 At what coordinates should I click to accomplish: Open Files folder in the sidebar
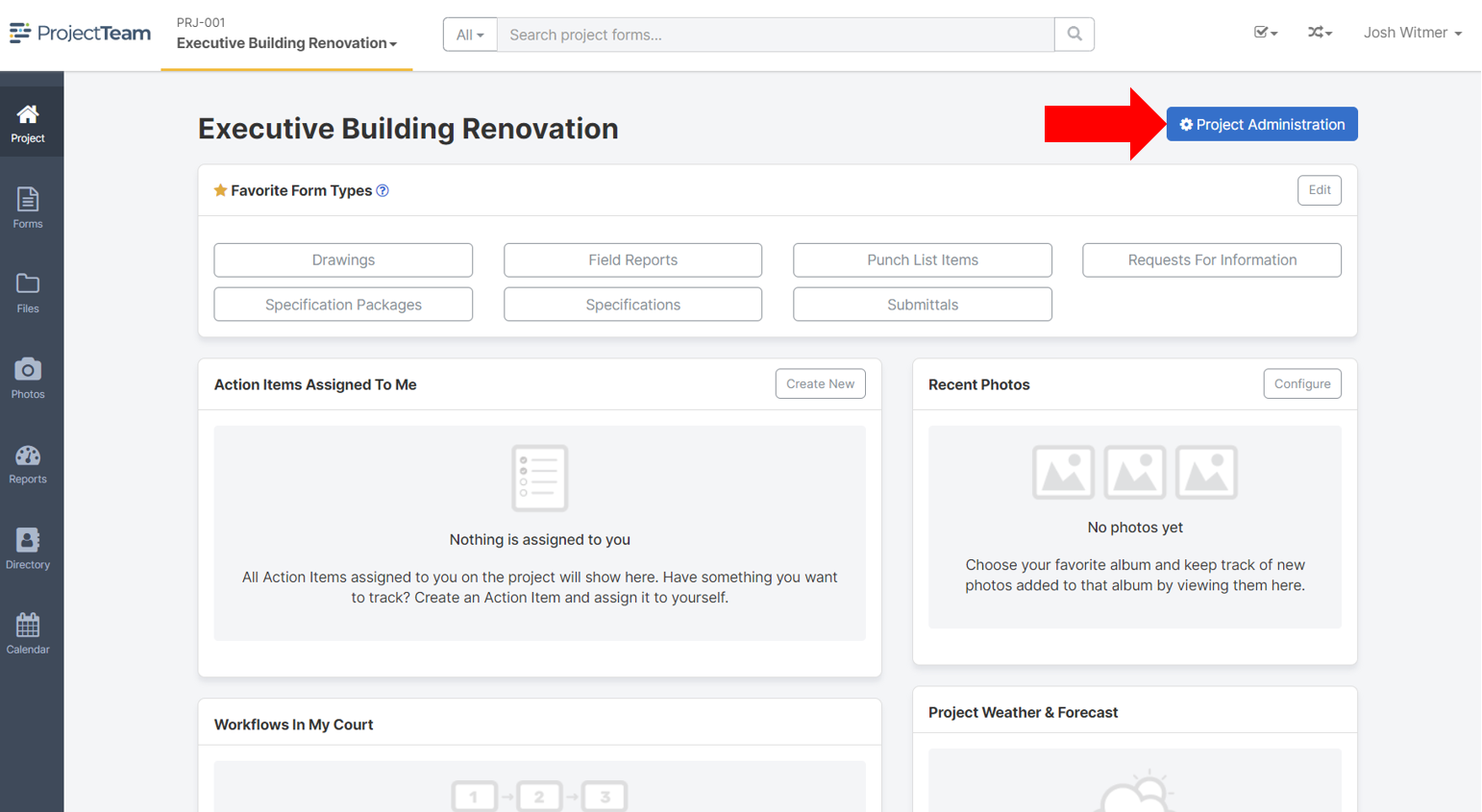point(28,293)
